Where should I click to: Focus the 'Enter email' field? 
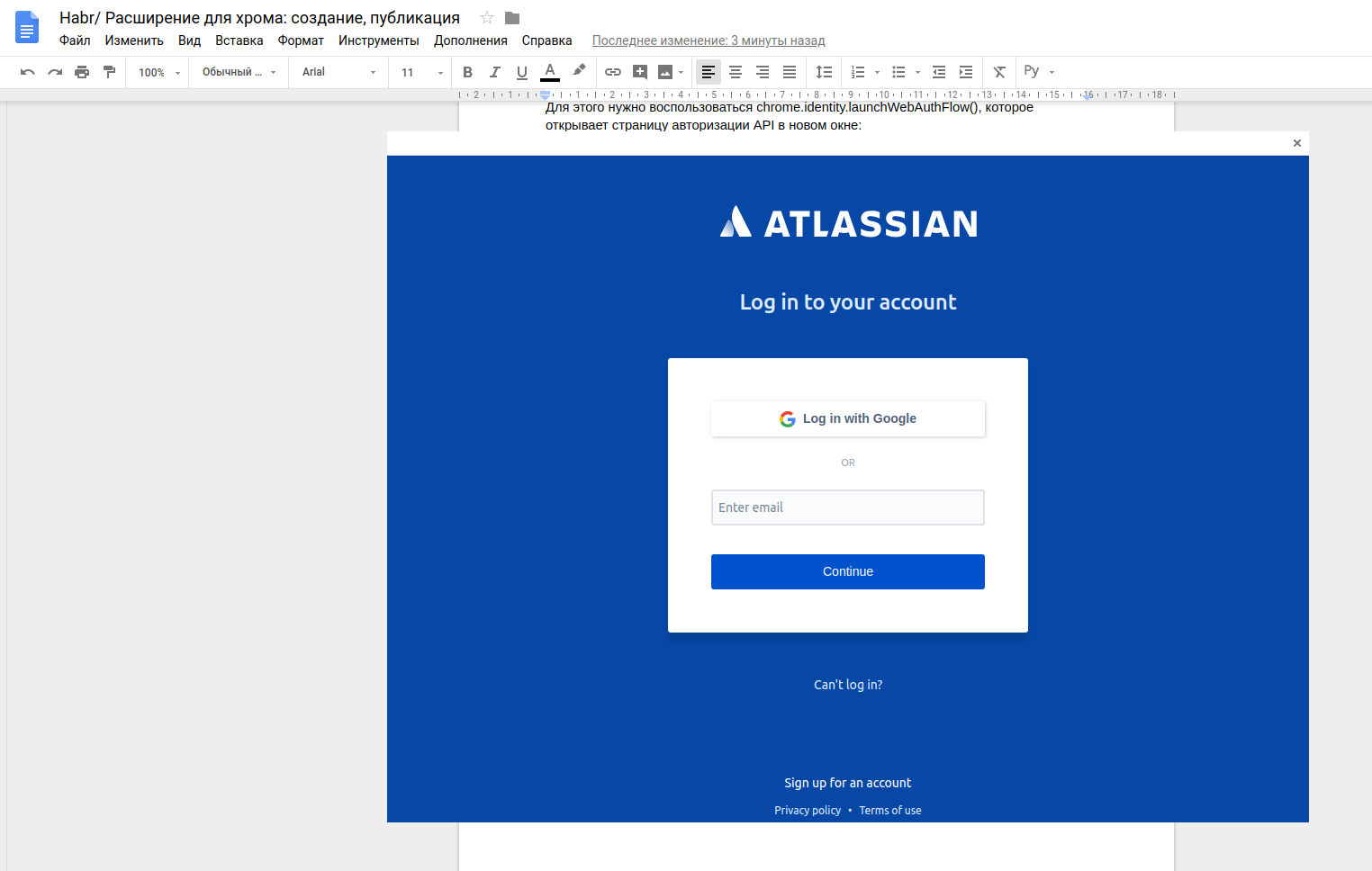(x=848, y=507)
